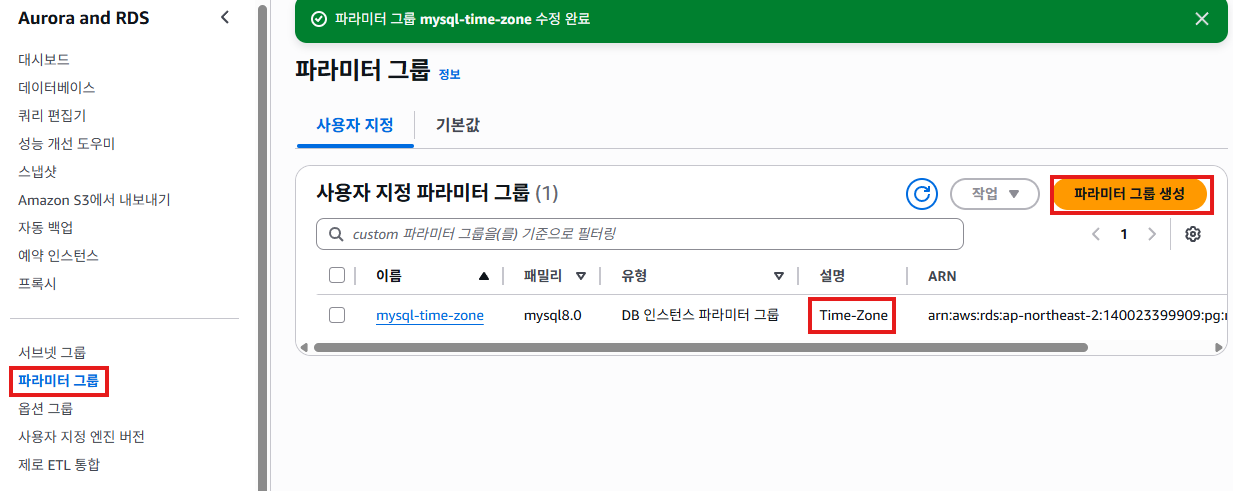This screenshot has width=1233, height=491.
Task: Check the mysql-time-zone row checkbox
Action: [337, 315]
